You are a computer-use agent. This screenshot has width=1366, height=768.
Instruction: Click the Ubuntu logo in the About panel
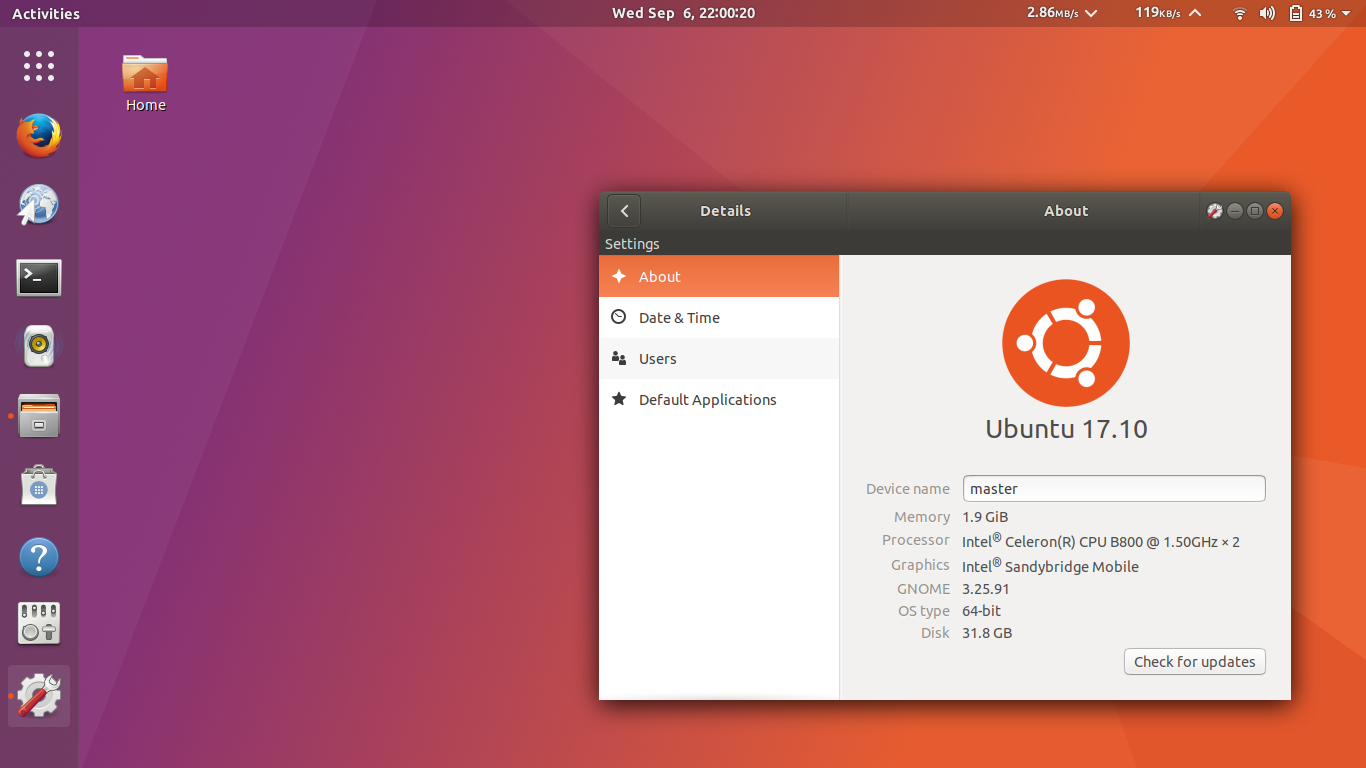[x=1065, y=343]
